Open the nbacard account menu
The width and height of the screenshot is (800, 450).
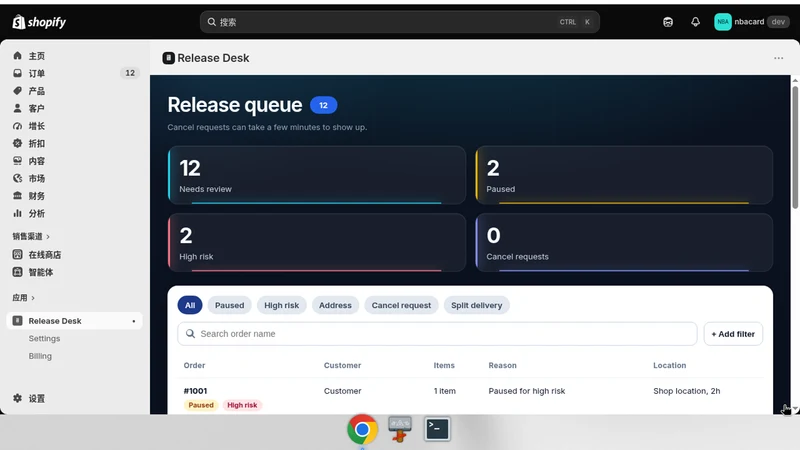click(752, 22)
